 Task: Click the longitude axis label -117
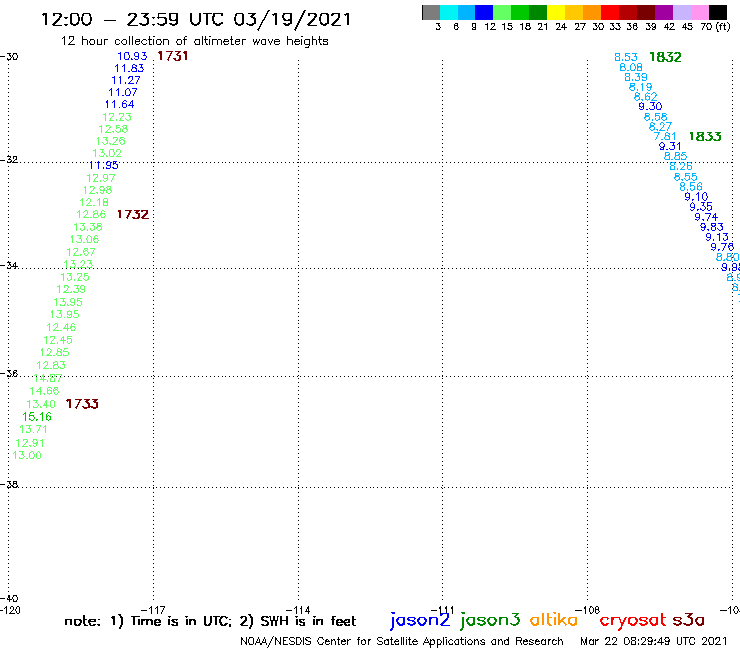click(x=153, y=610)
